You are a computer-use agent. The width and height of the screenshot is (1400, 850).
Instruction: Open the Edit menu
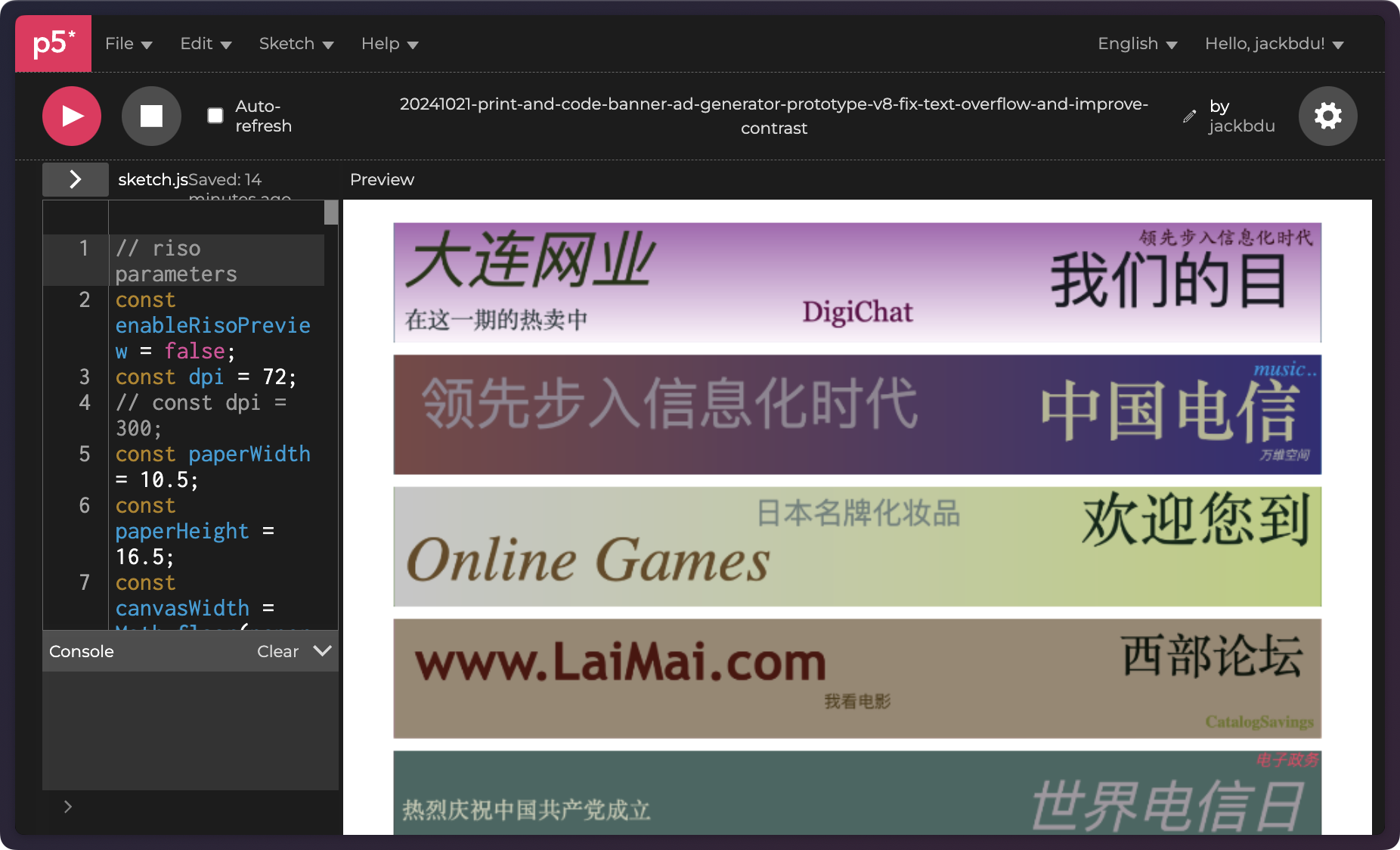point(206,44)
